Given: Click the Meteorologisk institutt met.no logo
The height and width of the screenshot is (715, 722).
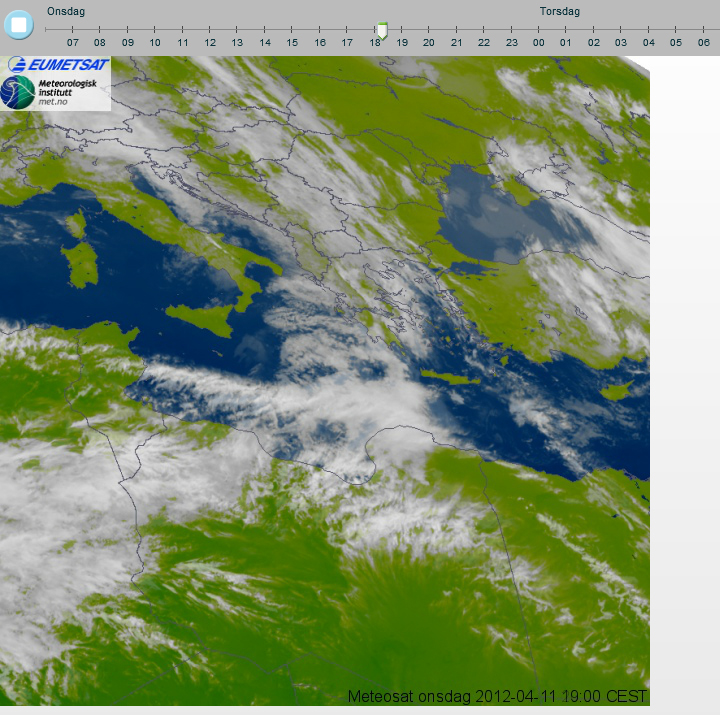Looking at the screenshot, I should click(56, 93).
